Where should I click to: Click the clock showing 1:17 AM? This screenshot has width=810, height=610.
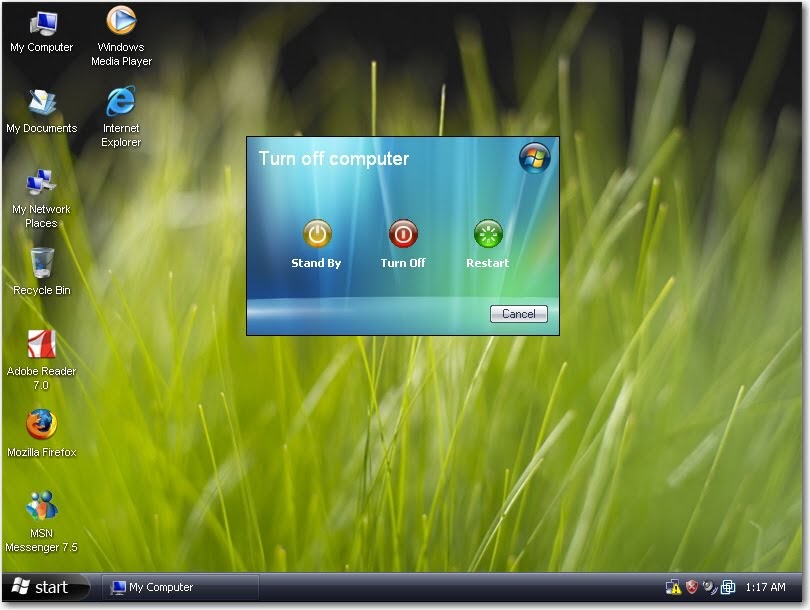click(766, 587)
